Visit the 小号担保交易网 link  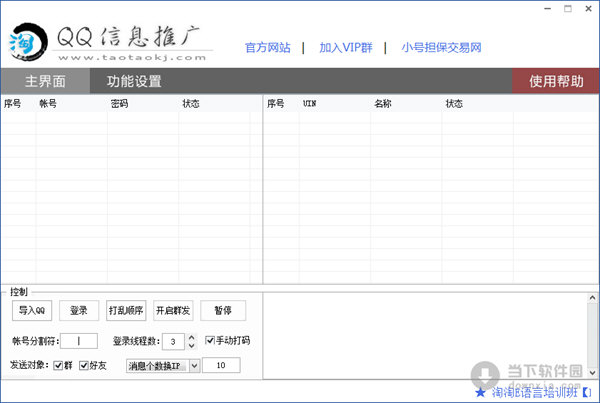[441, 48]
